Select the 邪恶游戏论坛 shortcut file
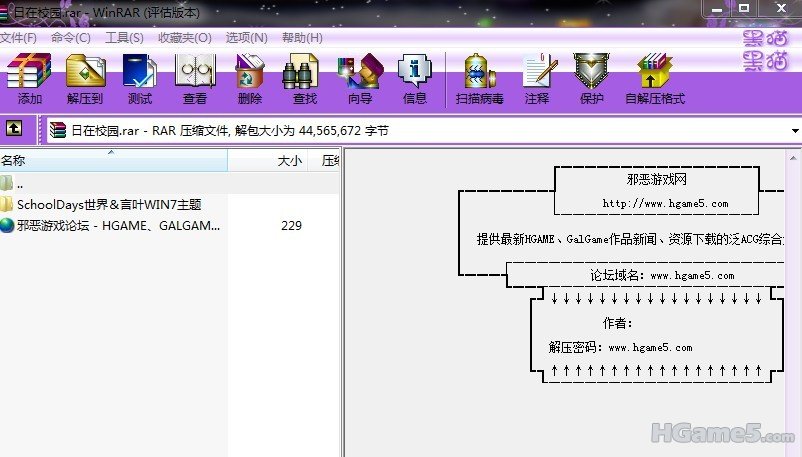802x457 pixels. click(x=118, y=225)
